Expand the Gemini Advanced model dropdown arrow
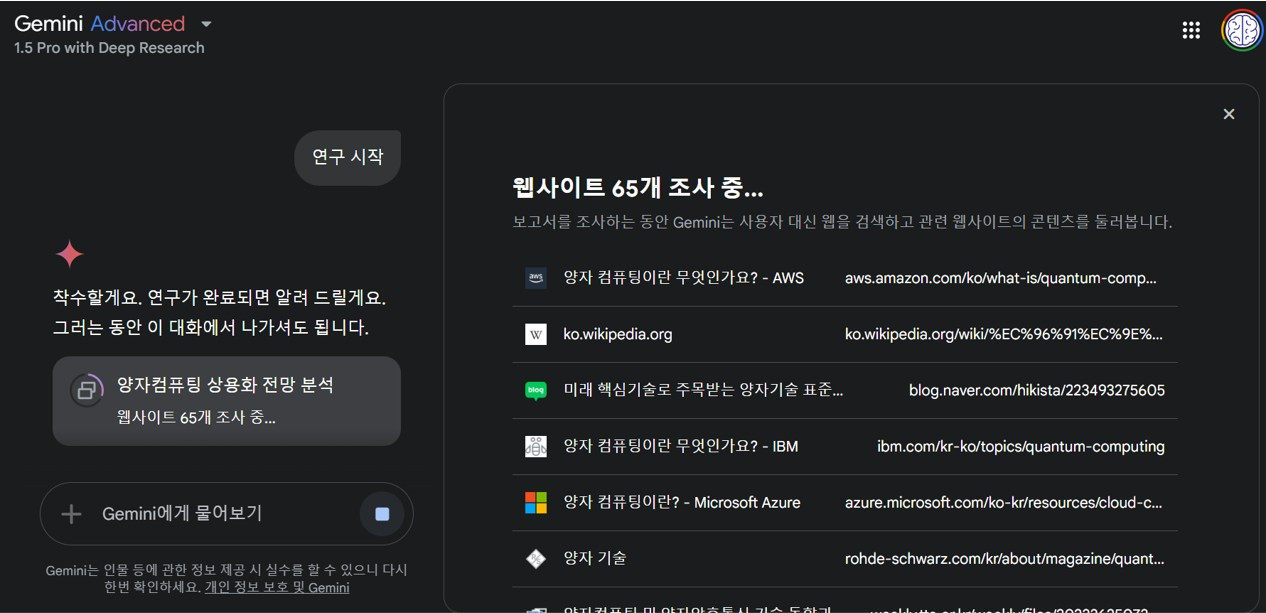 pos(206,24)
